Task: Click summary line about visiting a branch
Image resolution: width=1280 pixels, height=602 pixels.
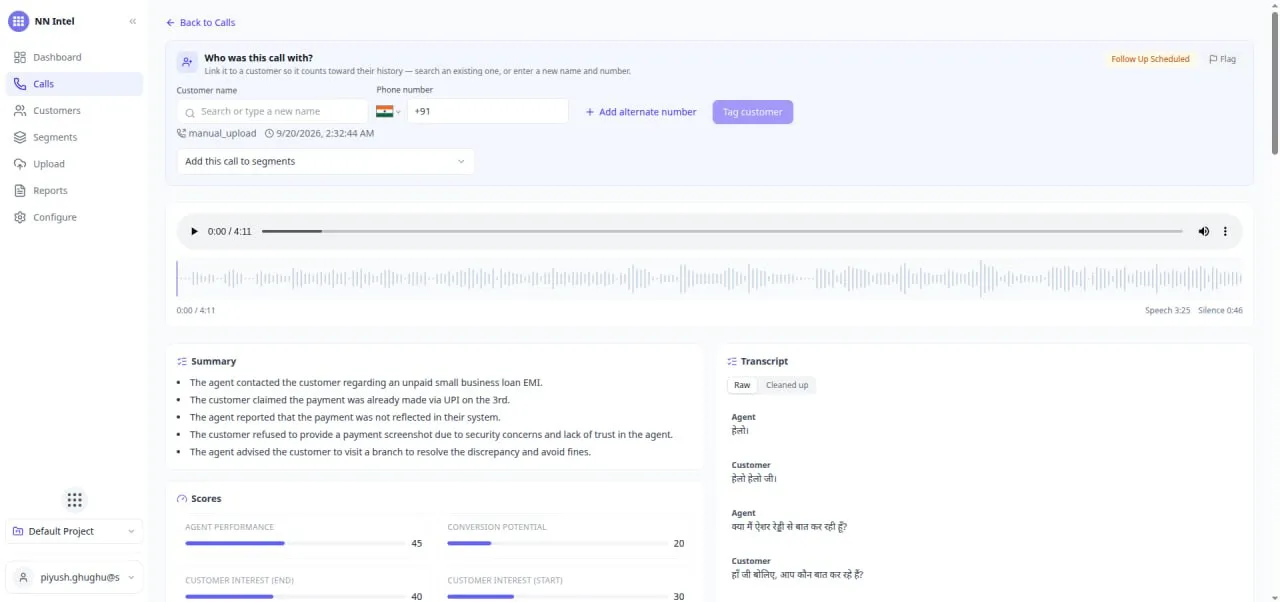Action: (390, 452)
